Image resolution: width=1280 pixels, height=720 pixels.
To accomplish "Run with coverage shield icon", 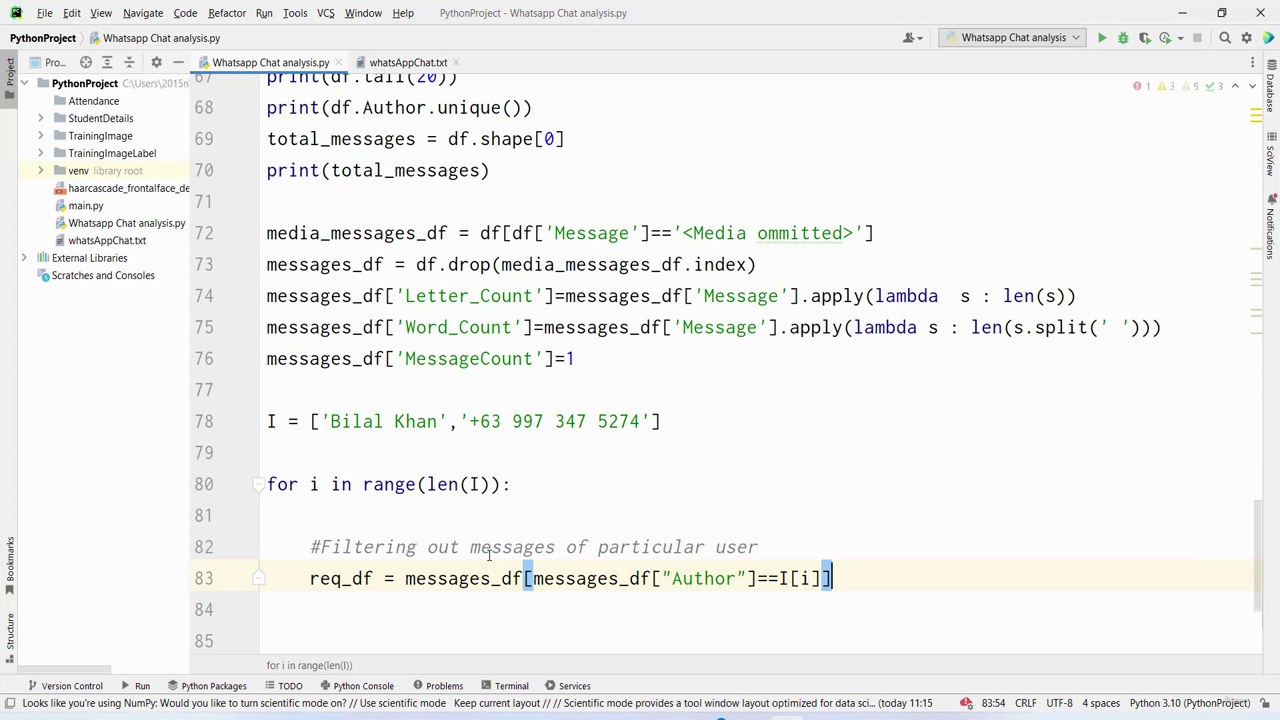I will tap(1145, 38).
